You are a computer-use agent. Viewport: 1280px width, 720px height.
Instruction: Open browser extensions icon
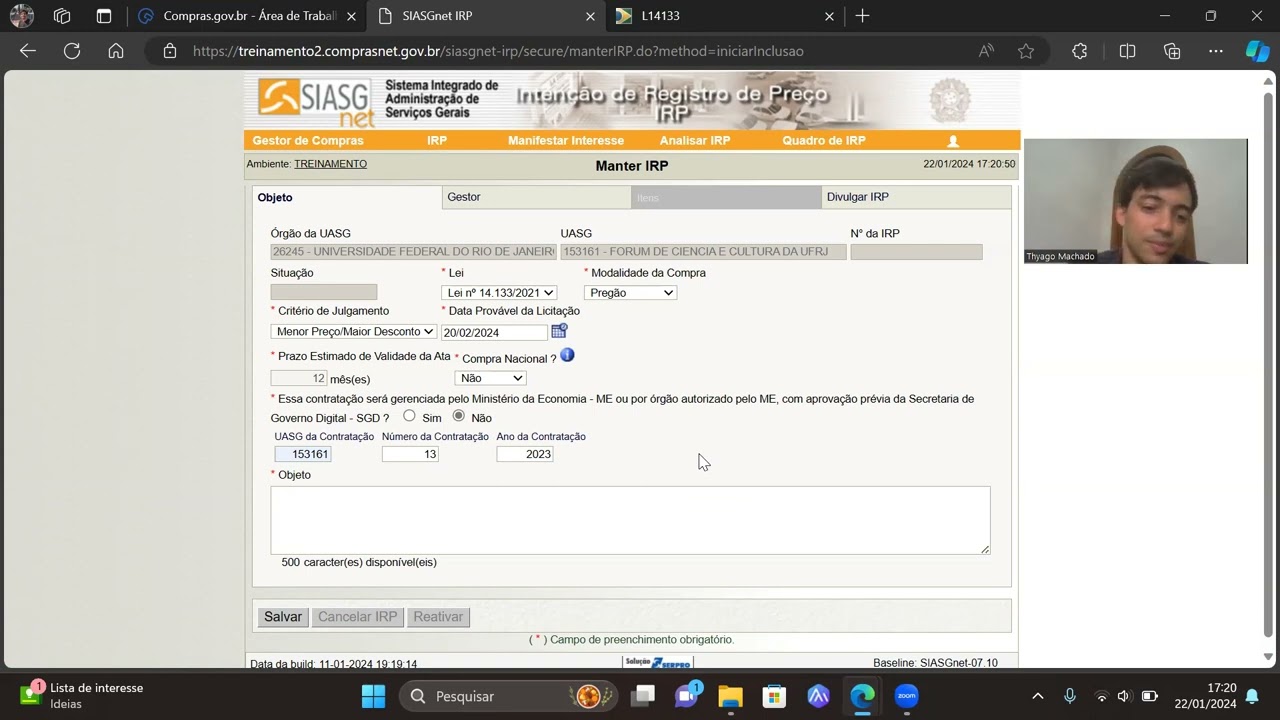1080,51
